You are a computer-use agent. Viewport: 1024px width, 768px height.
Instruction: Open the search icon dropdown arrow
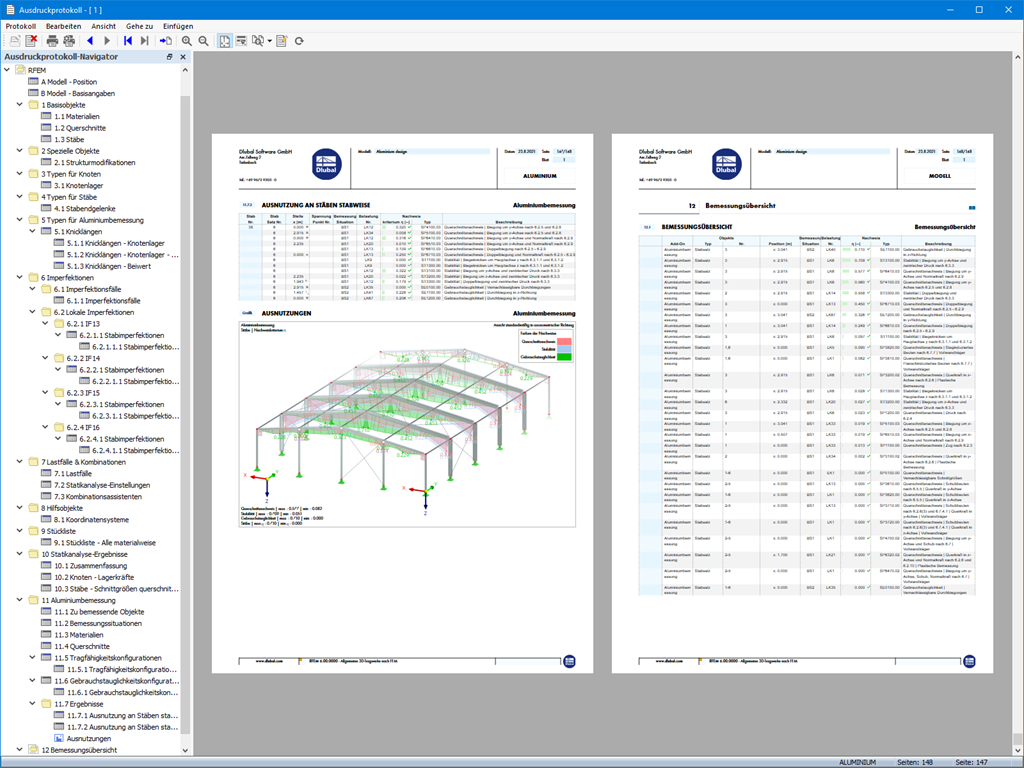pos(272,41)
